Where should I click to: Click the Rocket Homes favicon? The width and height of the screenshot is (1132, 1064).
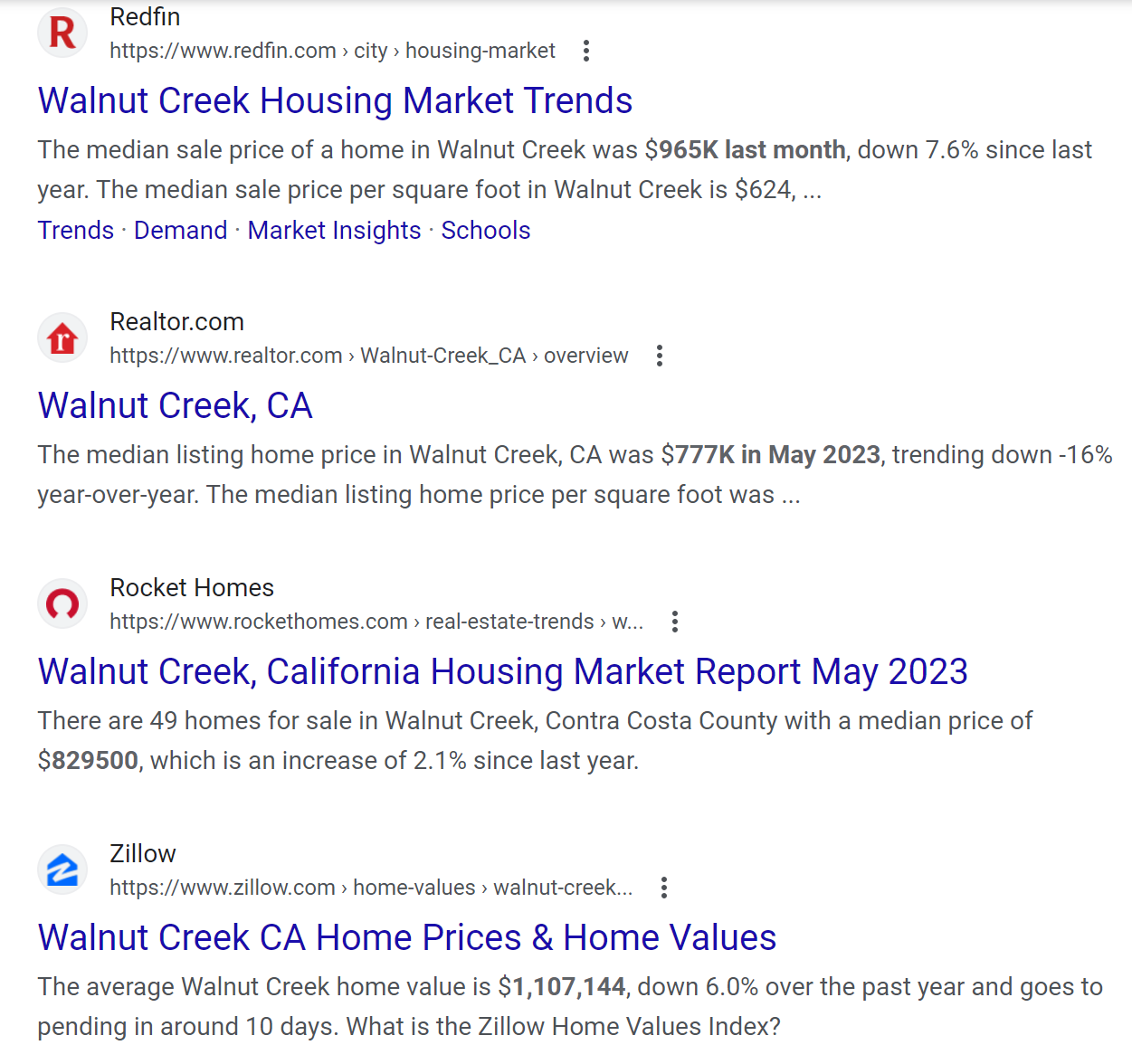[x=62, y=603]
